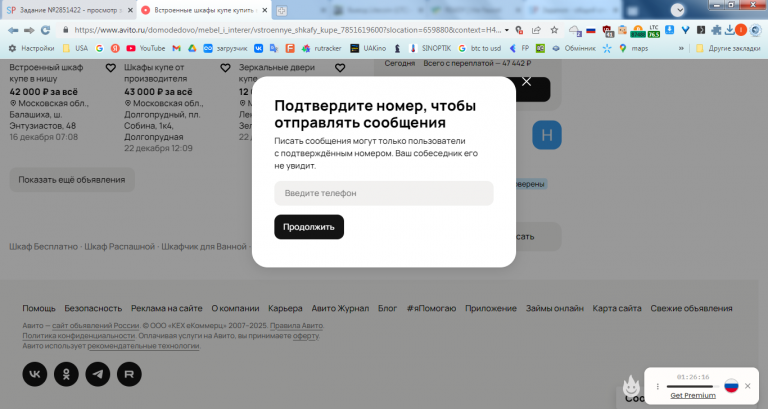
Task: Open the Безопасность footer link
Action: pyautogui.click(x=93, y=308)
